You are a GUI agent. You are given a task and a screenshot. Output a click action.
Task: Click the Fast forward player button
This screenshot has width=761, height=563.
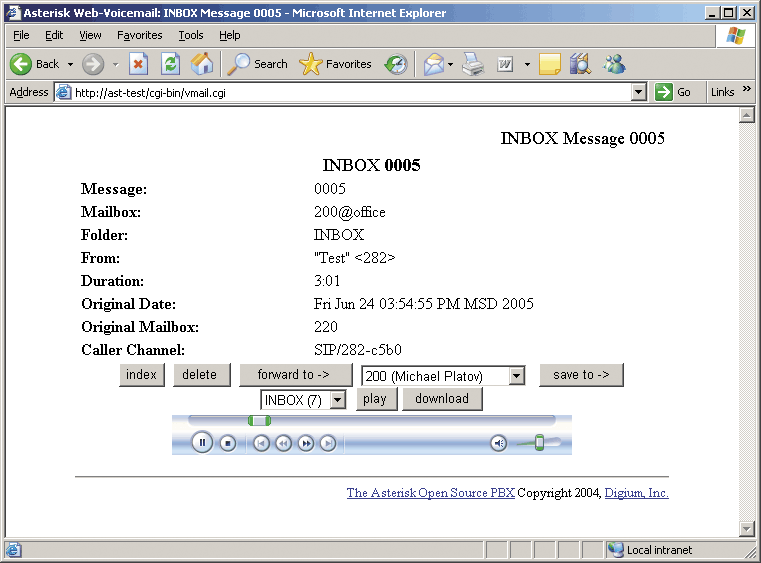pos(306,443)
